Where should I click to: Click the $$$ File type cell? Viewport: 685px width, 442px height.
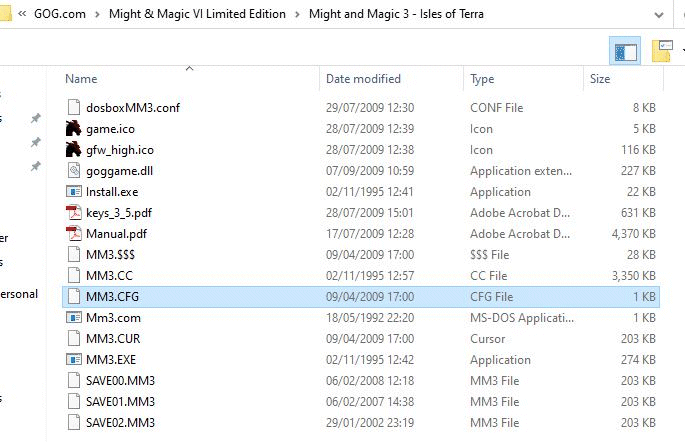pyautogui.click(x=490, y=254)
